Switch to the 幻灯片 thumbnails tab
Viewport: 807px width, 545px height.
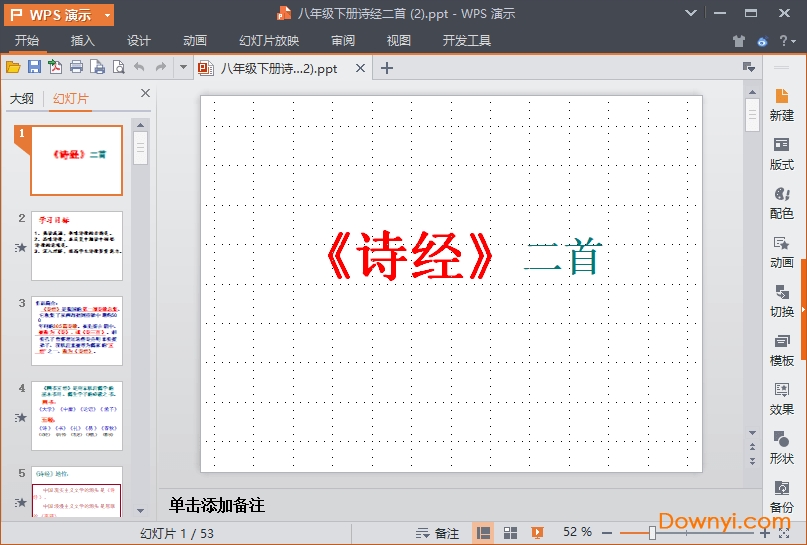(x=71, y=99)
